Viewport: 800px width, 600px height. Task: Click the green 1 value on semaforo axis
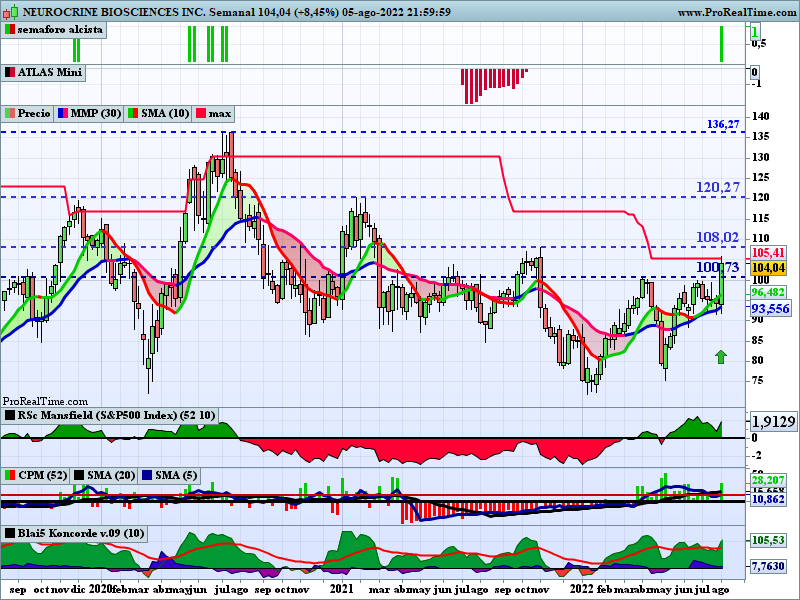[x=755, y=33]
